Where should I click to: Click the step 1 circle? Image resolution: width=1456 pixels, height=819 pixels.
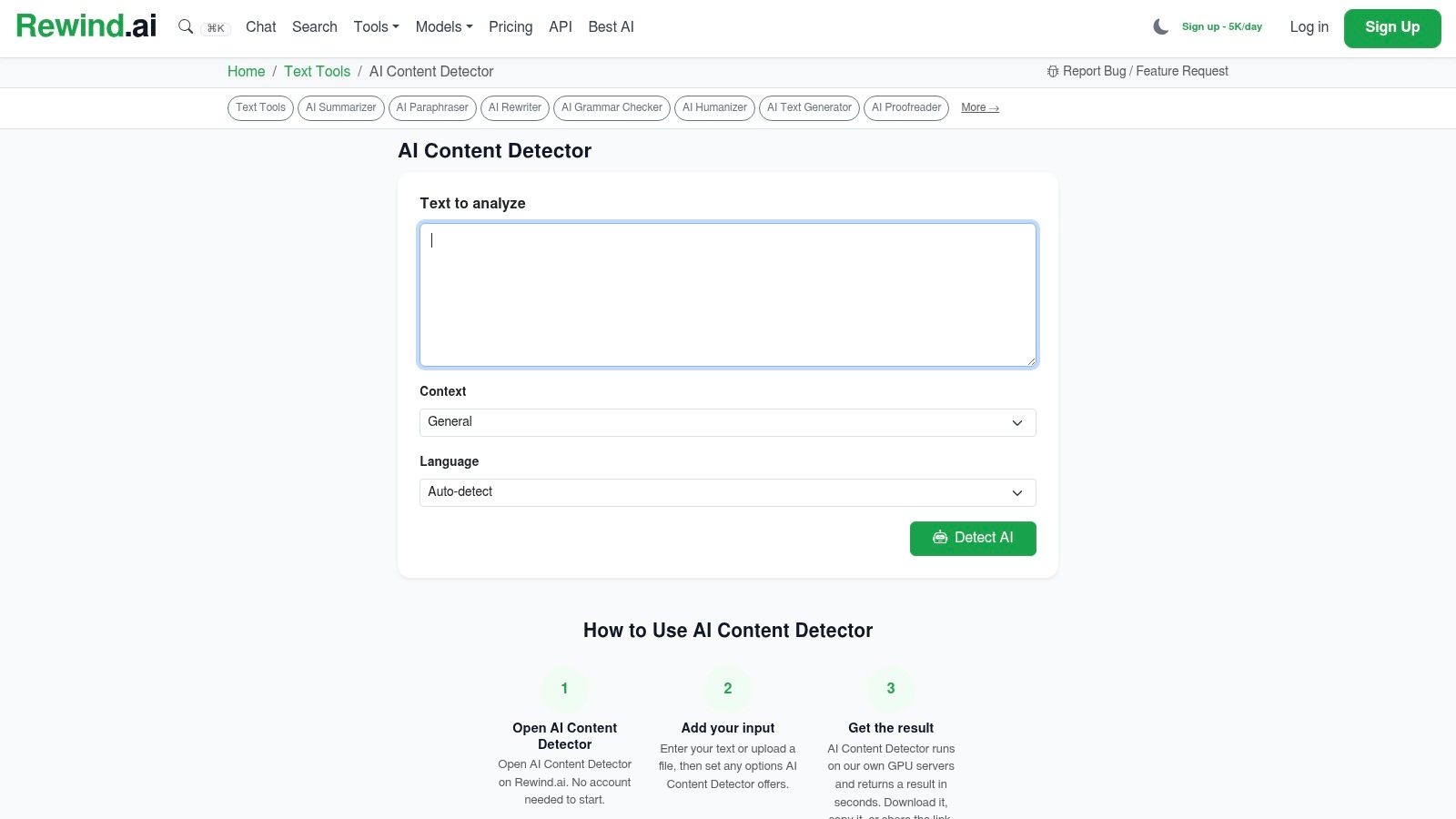click(564, 689)
